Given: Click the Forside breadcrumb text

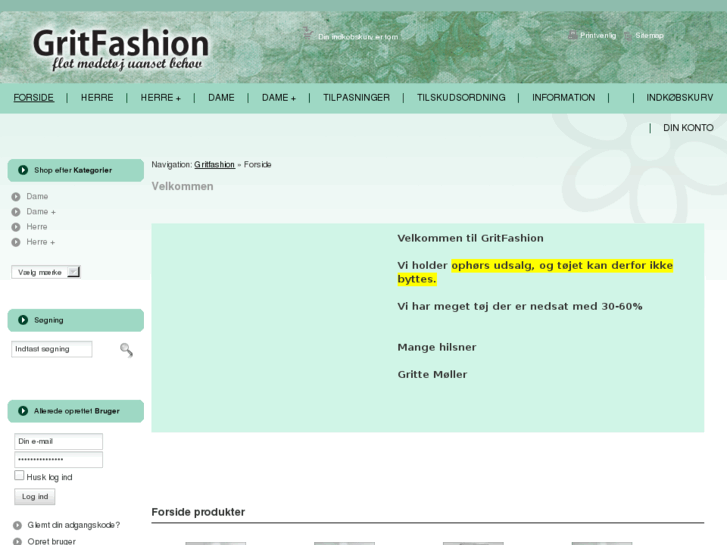Looking at the screenshot, I should click(258, 165).
